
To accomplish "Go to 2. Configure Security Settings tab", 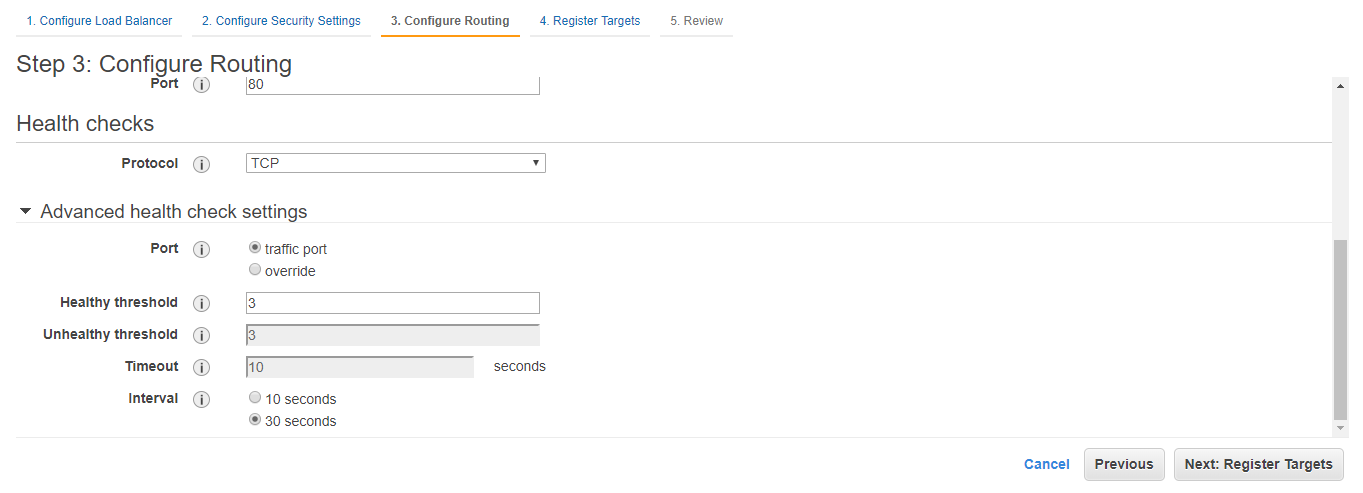I will pos(281,21).
